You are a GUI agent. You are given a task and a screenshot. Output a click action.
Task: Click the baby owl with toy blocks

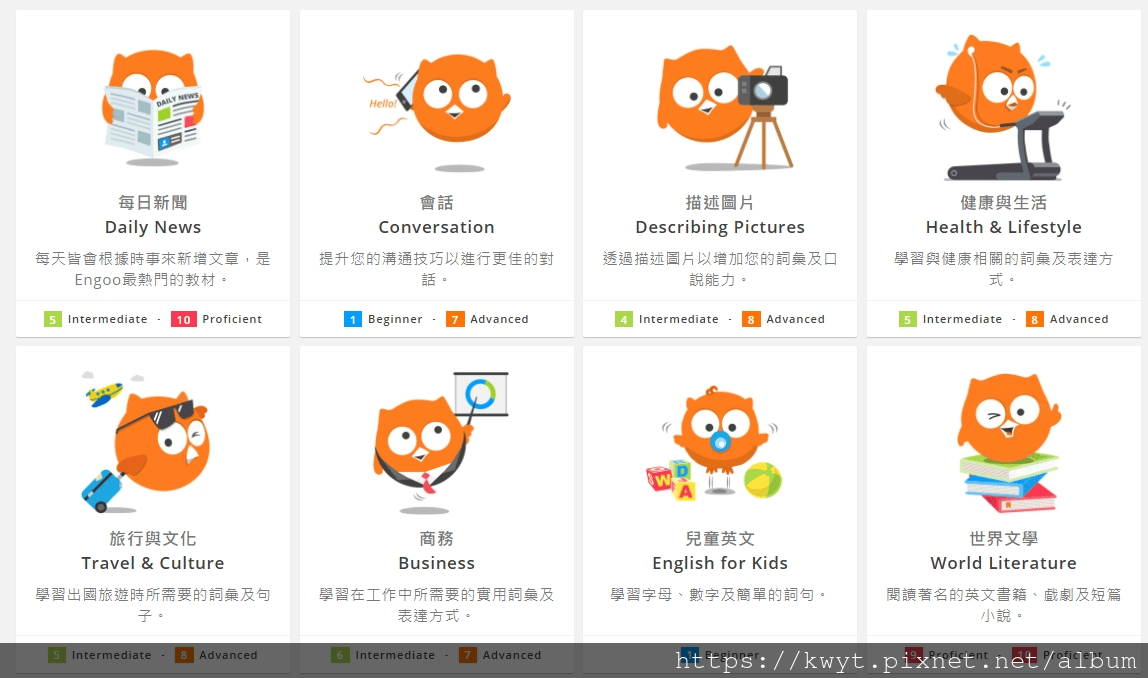pyautogui.click(x=715, y=443)
